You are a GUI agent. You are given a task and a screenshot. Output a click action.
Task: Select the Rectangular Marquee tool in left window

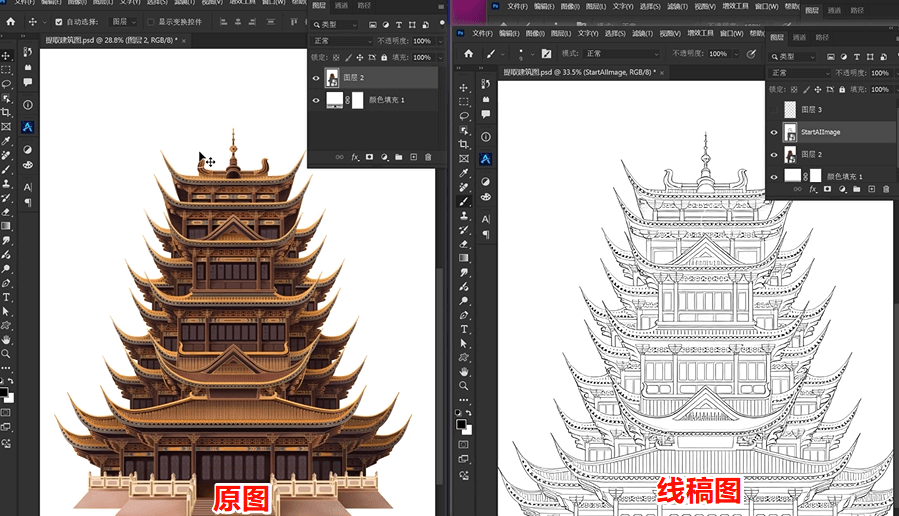[x=6, y=70]
